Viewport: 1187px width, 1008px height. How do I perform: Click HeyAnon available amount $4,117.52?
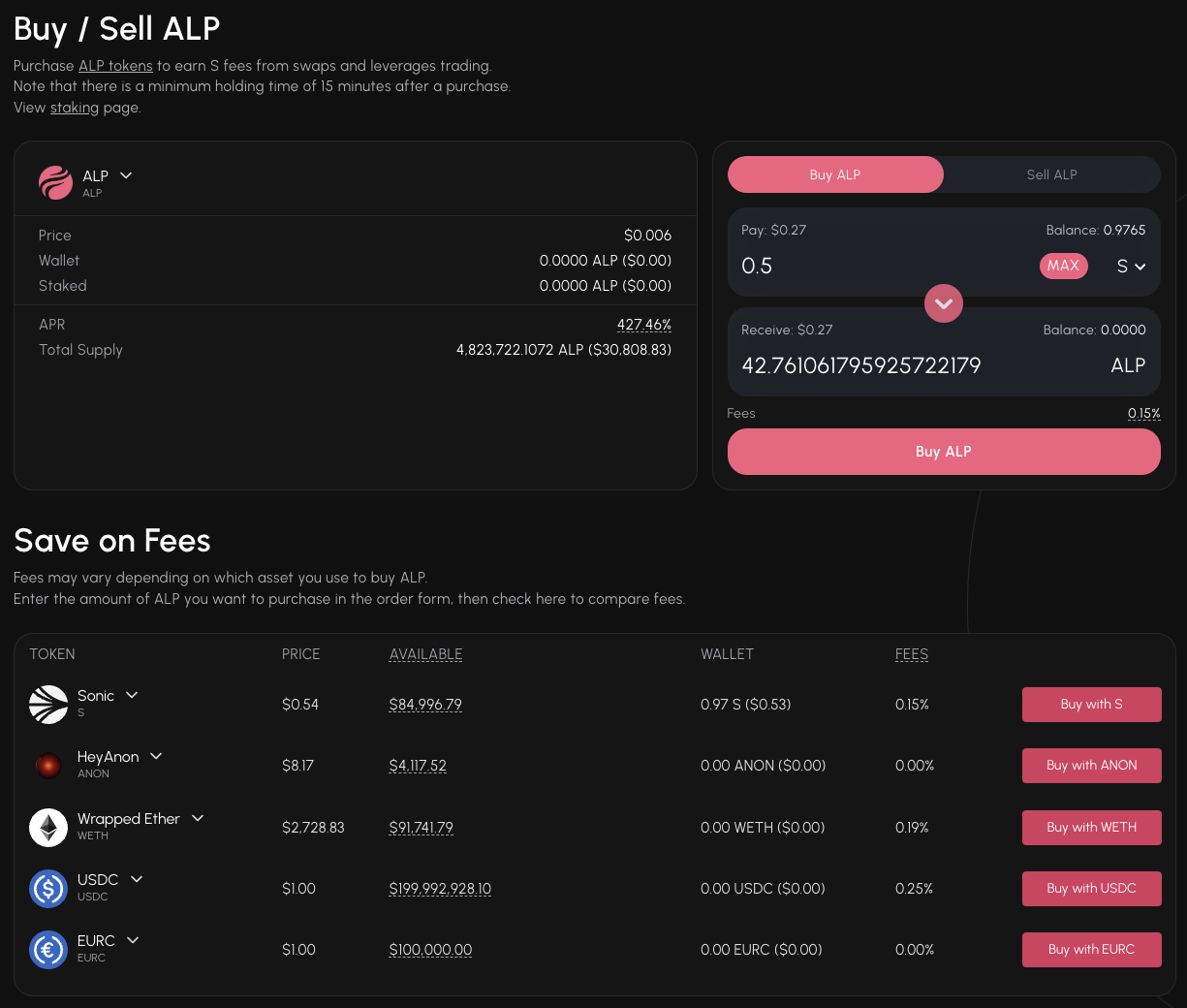click(x=418, y=766)
